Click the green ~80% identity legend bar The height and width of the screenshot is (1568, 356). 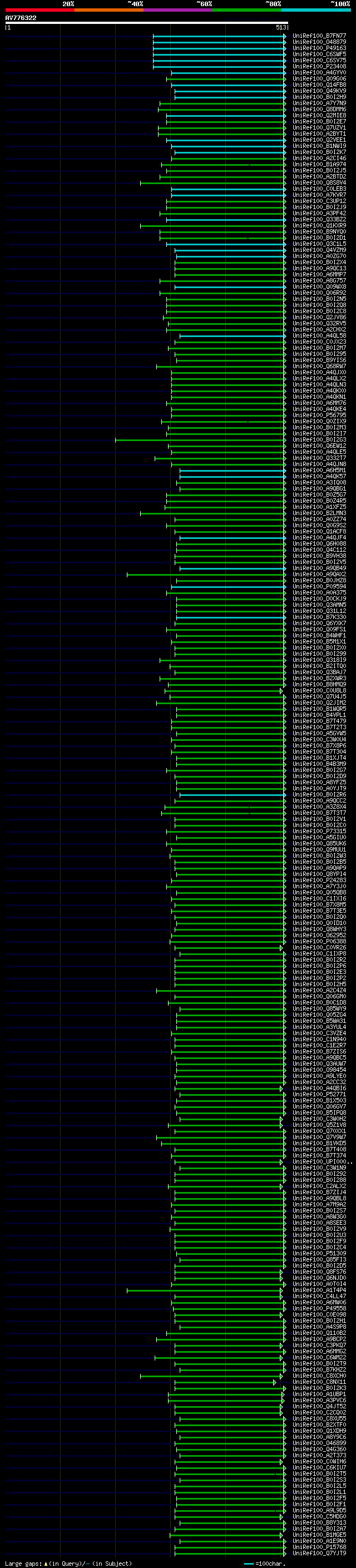coord(247,10)
